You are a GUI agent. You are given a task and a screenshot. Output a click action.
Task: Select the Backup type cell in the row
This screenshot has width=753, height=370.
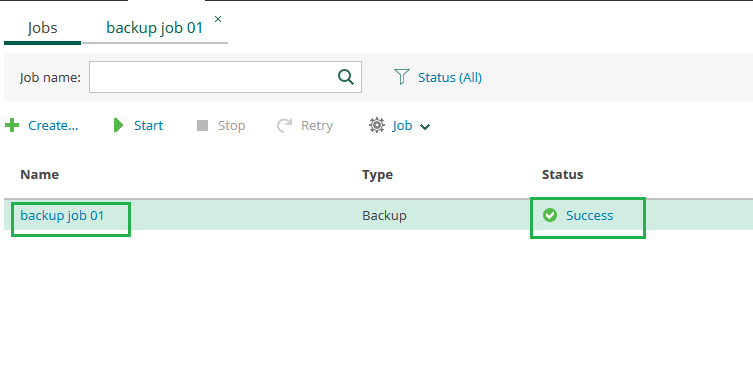coord(384,216)
